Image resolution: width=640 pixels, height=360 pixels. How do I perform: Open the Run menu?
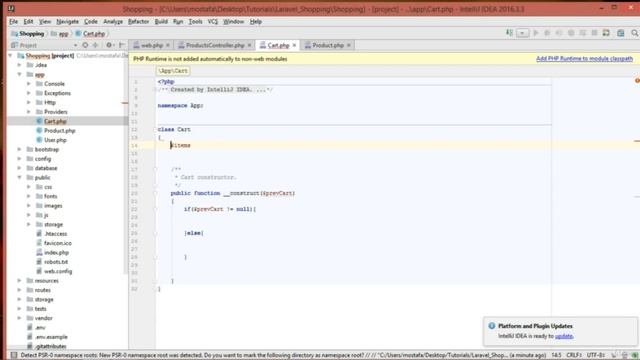(x=178, y=22)
